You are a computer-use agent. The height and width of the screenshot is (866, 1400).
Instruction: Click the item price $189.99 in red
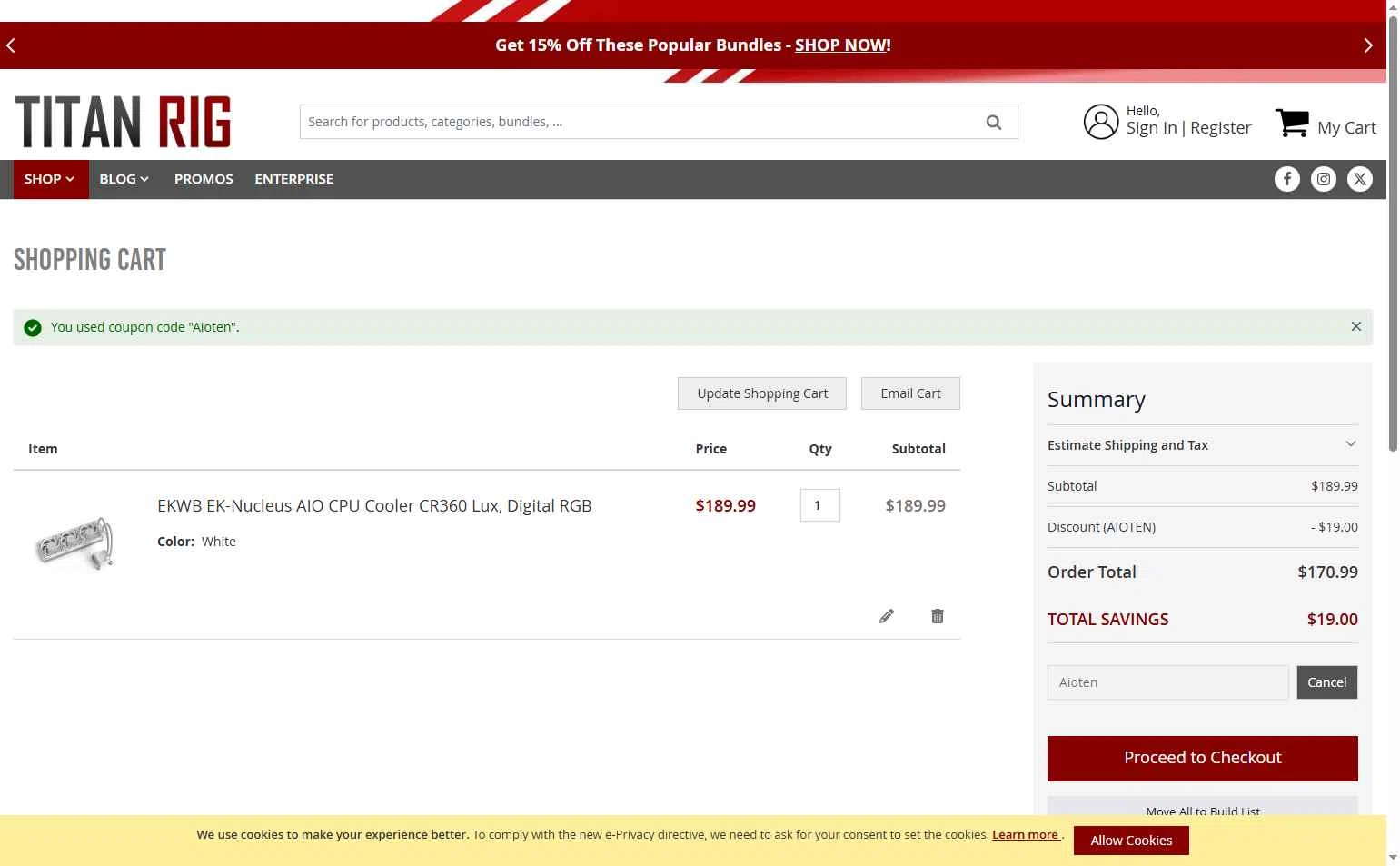725,506
